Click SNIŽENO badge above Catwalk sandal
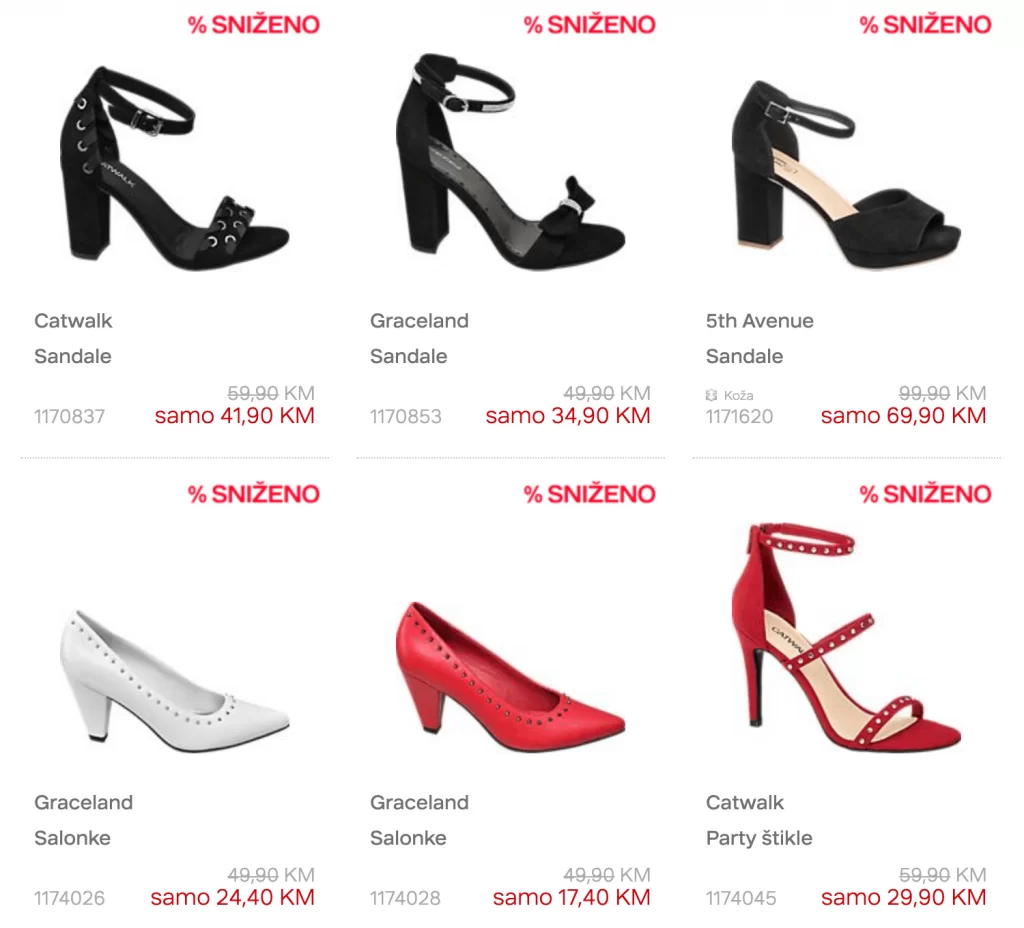The image size is (1024, 928). coord(253,25)
